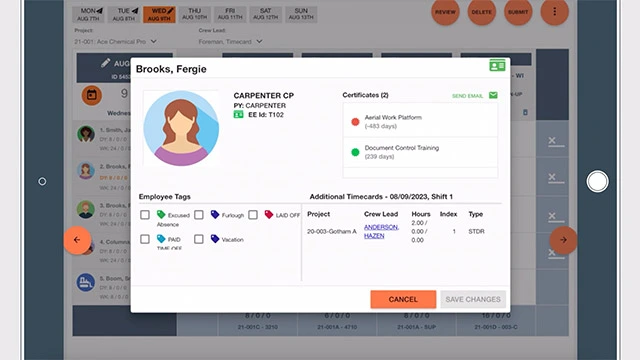Click the red Aerial Work Platform status dot
This screenshot has width=640, height=360.
tap(355, 122)
